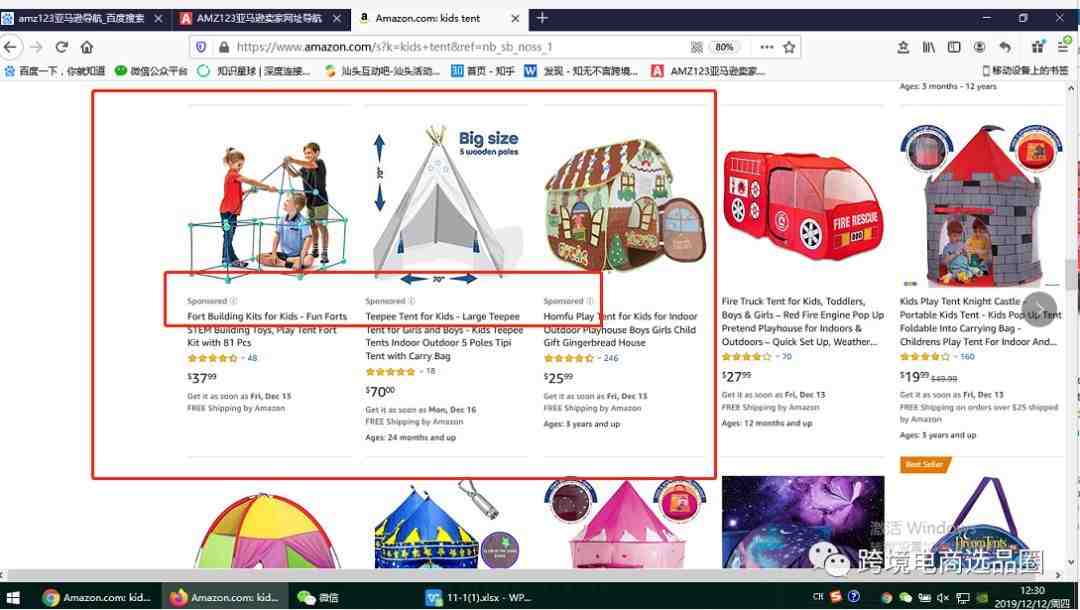The width and height of the screenshot is (1080, 610).
Task: Reload the page with the refresh icon
Action: pos(61,47)
